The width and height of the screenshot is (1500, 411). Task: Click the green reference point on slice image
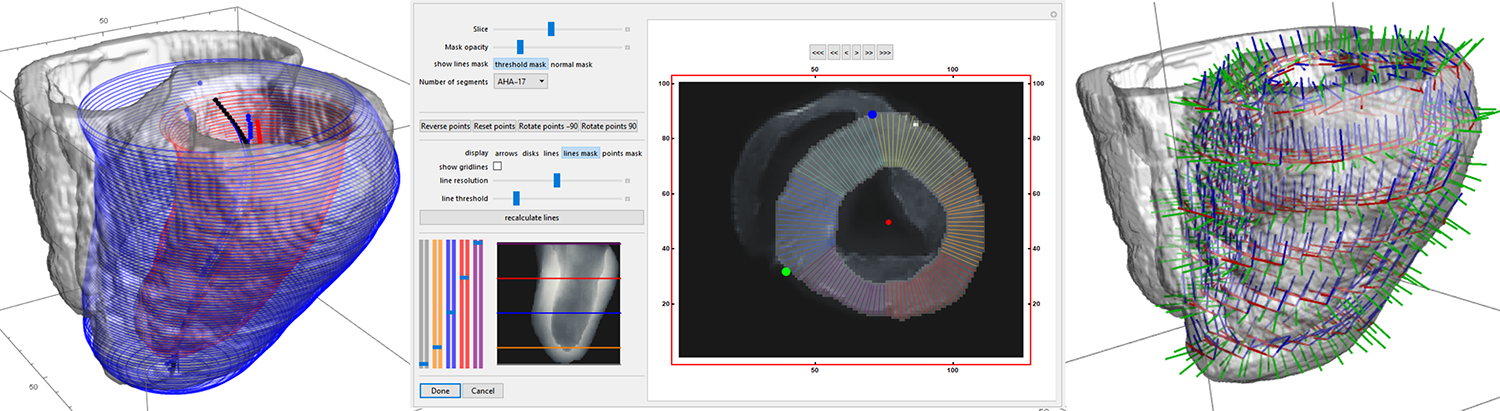click(786, 271)
